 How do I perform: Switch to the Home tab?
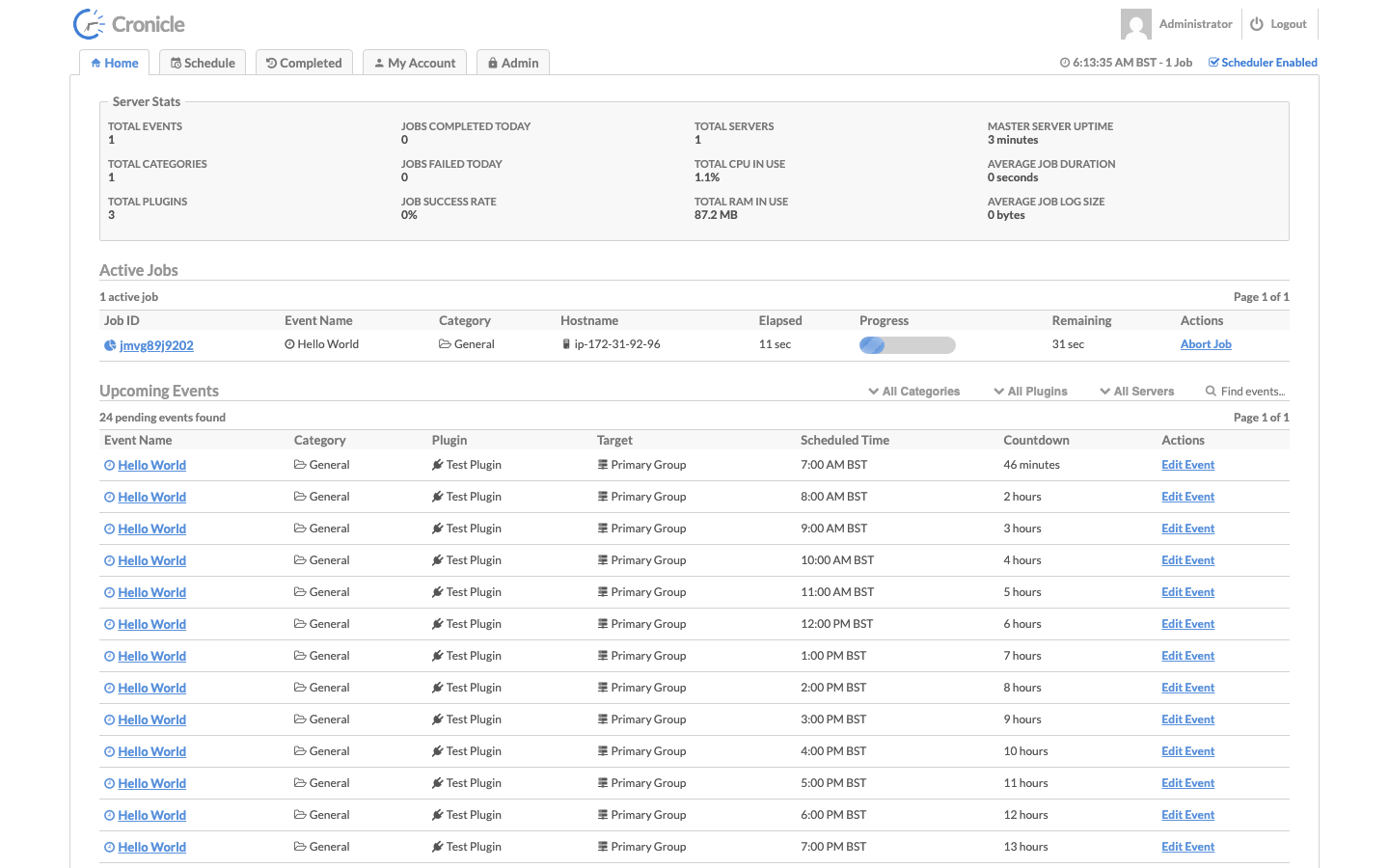tap(115, 63)
